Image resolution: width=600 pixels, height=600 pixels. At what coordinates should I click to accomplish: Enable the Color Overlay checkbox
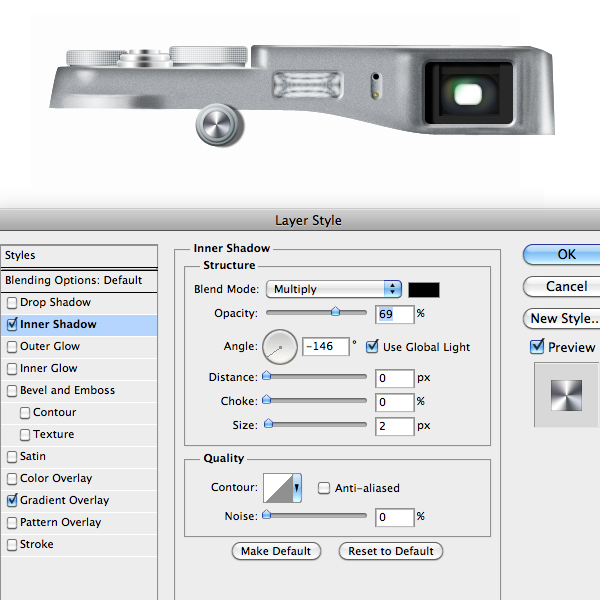[x=12, y=479]
